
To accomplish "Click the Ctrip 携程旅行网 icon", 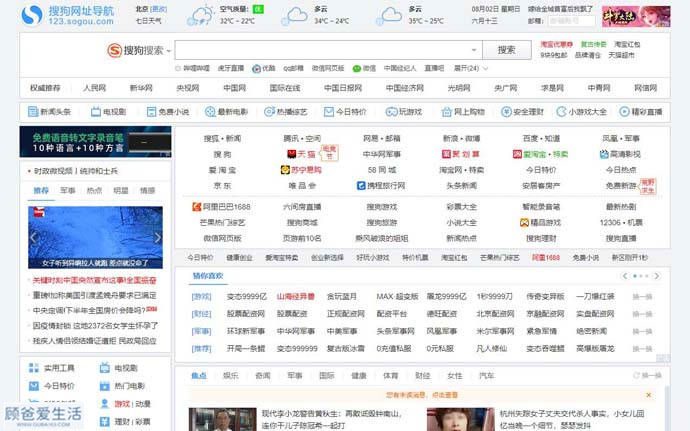I will (x=361, y=186).
